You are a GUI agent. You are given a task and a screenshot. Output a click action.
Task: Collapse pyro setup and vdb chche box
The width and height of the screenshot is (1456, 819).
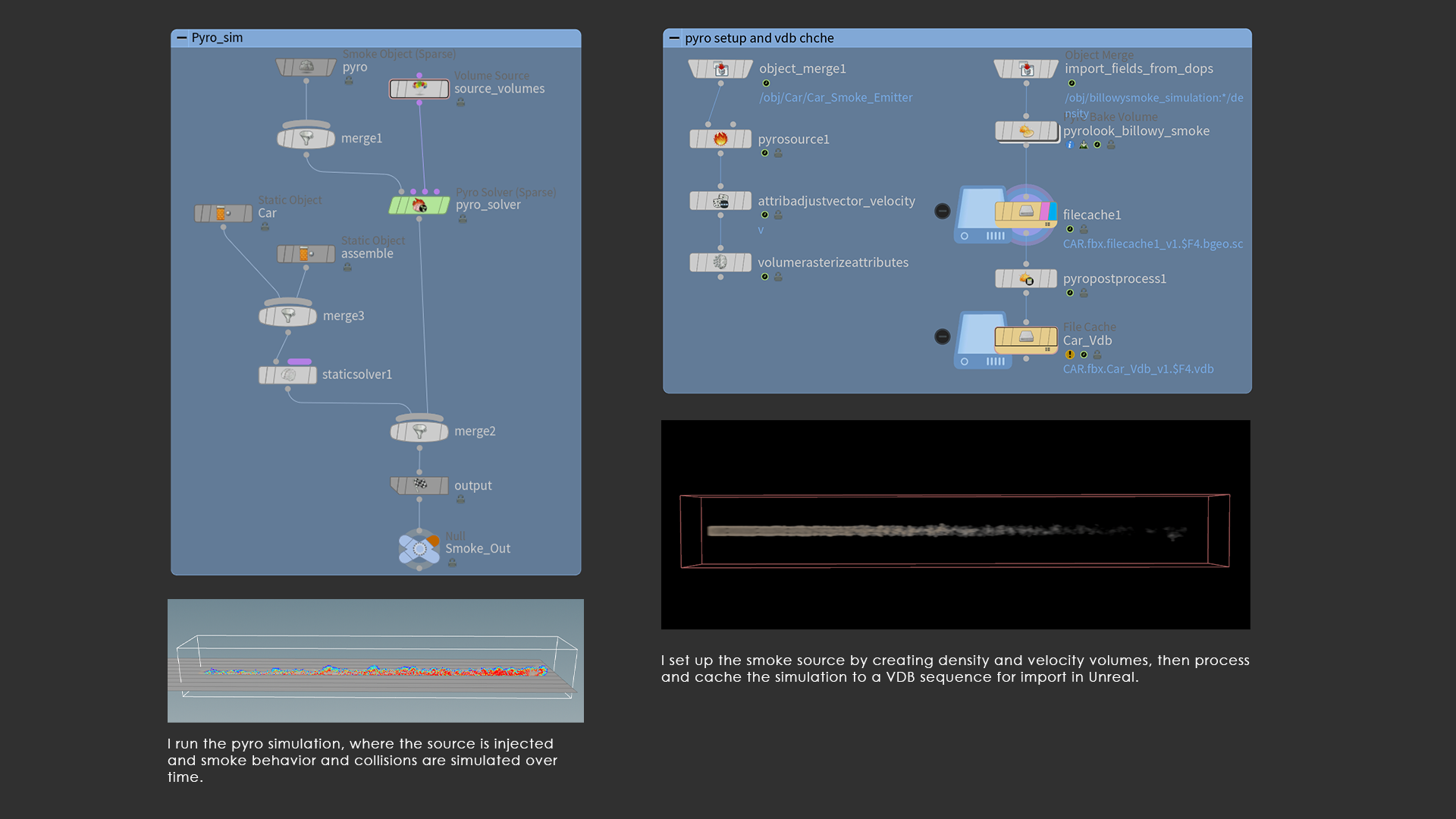coord(673,38)
